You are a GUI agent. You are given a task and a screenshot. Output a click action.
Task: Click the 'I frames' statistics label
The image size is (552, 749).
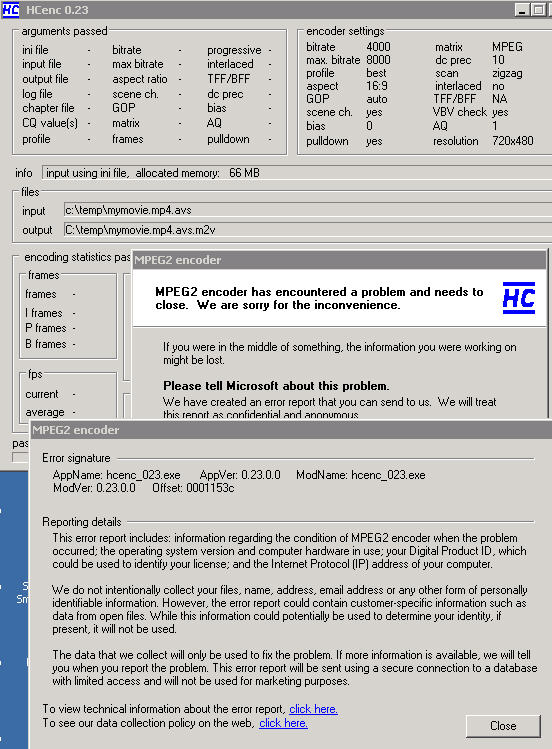(x=44, y=313)
